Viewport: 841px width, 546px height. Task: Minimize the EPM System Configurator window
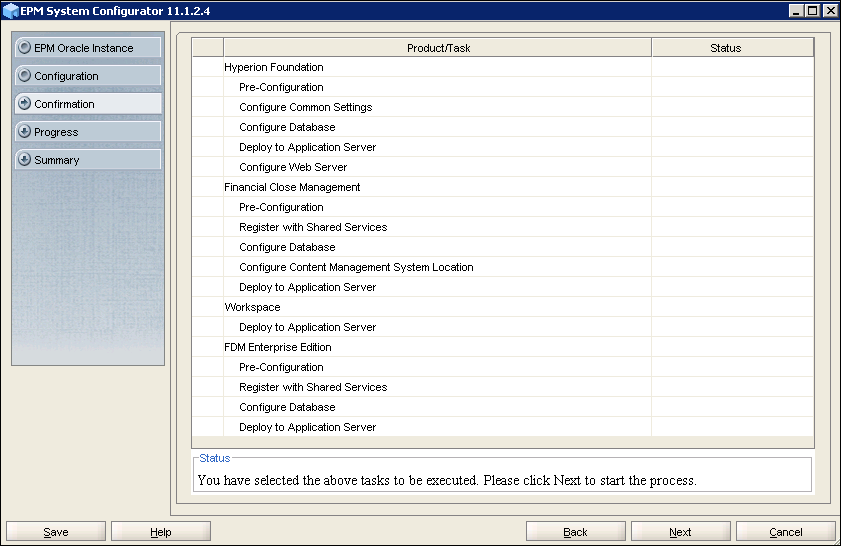point(796,10)
